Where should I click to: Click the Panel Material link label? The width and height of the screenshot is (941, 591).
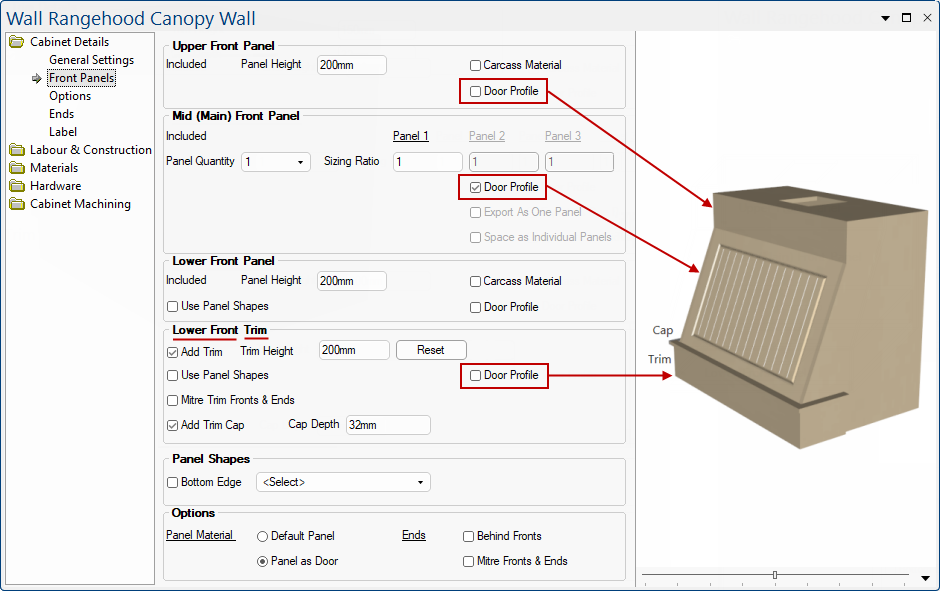pyautogui.click(x=200, y=535)
